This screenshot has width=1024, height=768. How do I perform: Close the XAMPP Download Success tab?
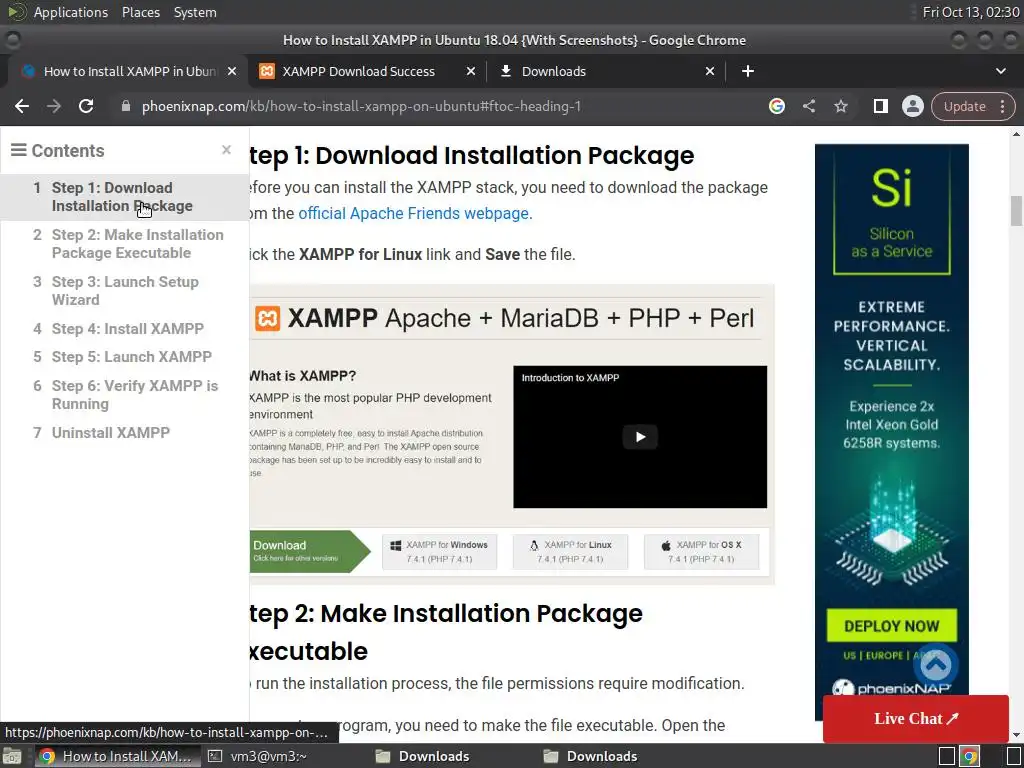point(470,71)
